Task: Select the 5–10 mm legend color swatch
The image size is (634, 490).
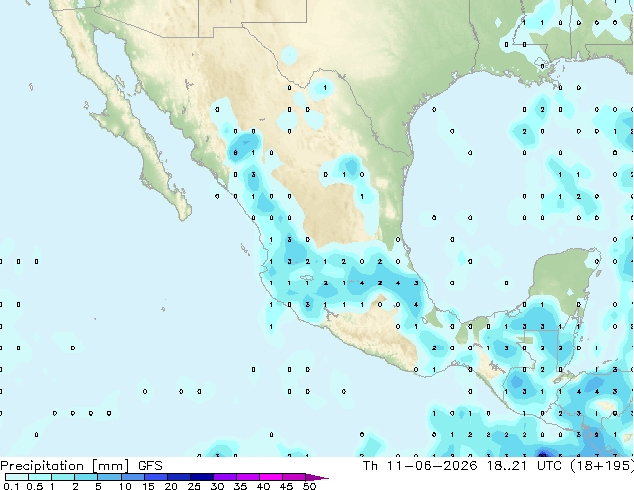Action: [x=109, y=477]
